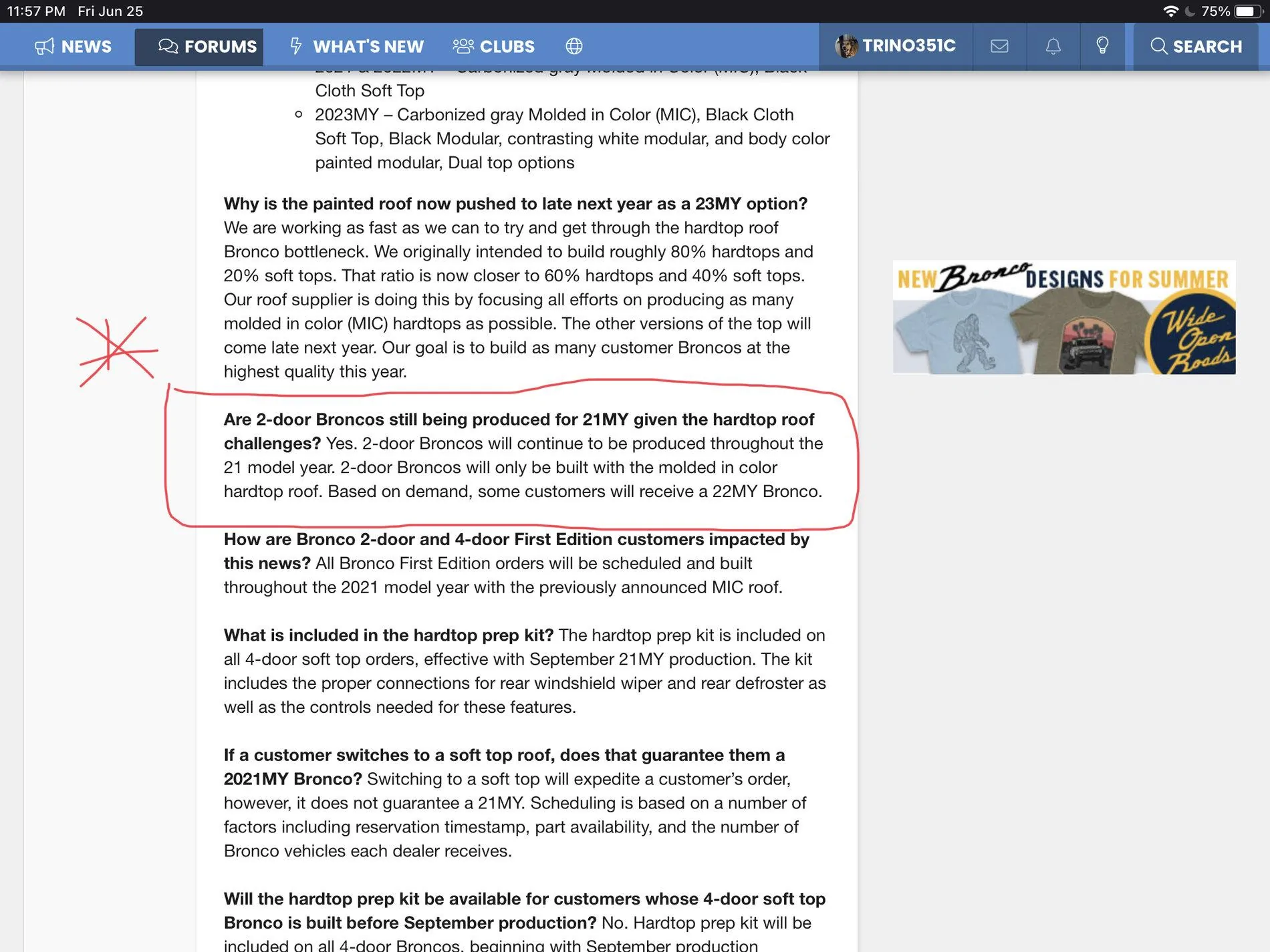Tap the 11:57 PM clock
This screenshot has height=952, width=1270.
point(36,11)
